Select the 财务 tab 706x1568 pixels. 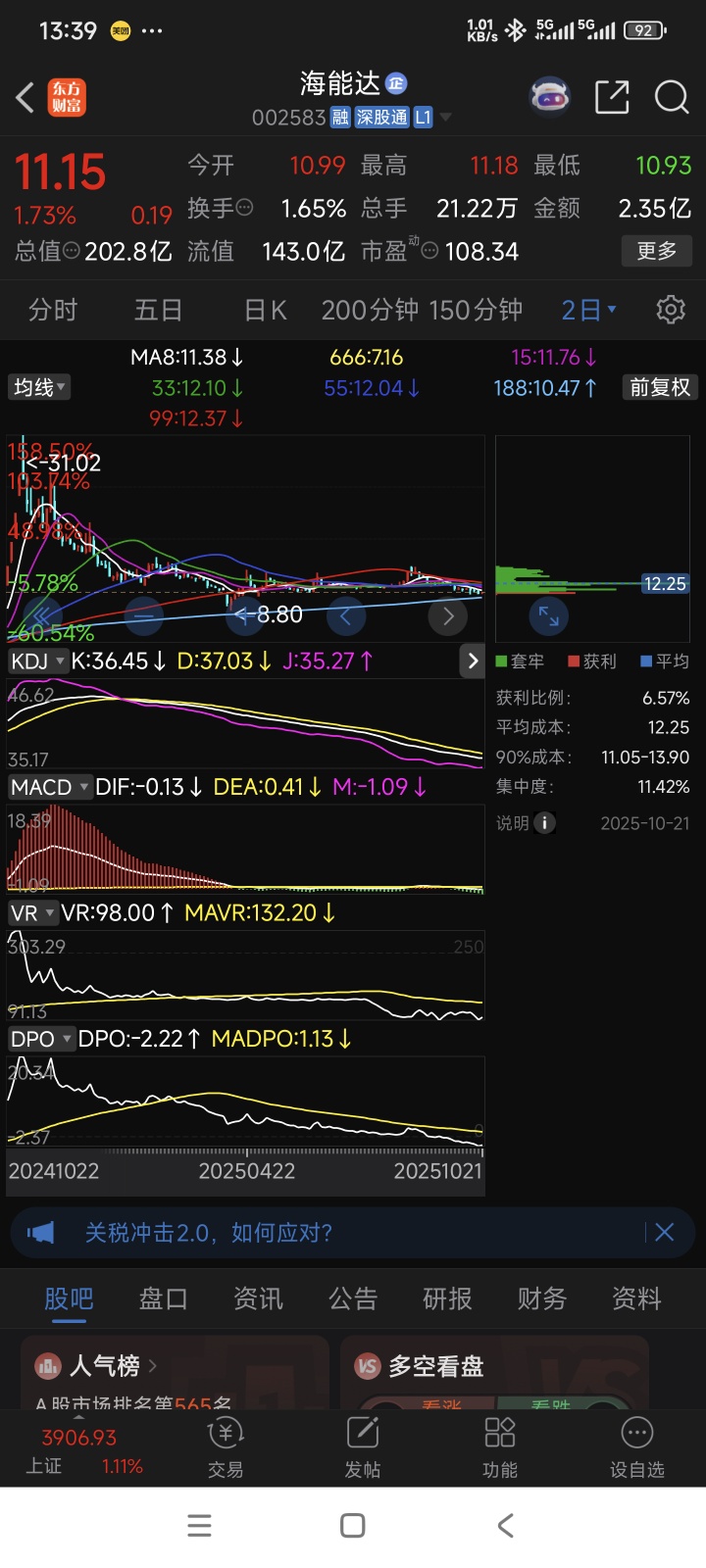point(542,1298)
